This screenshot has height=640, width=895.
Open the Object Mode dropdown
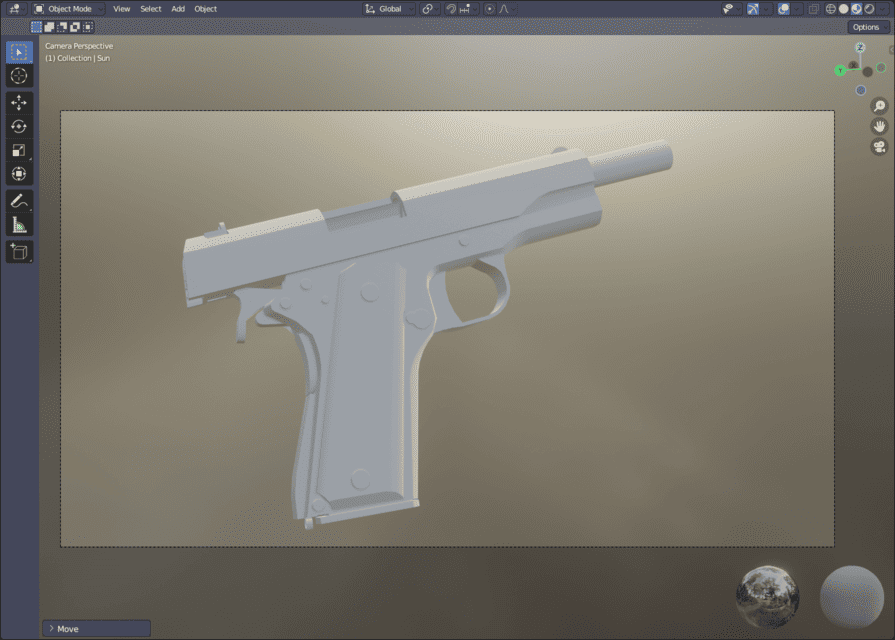click(68, 9)
